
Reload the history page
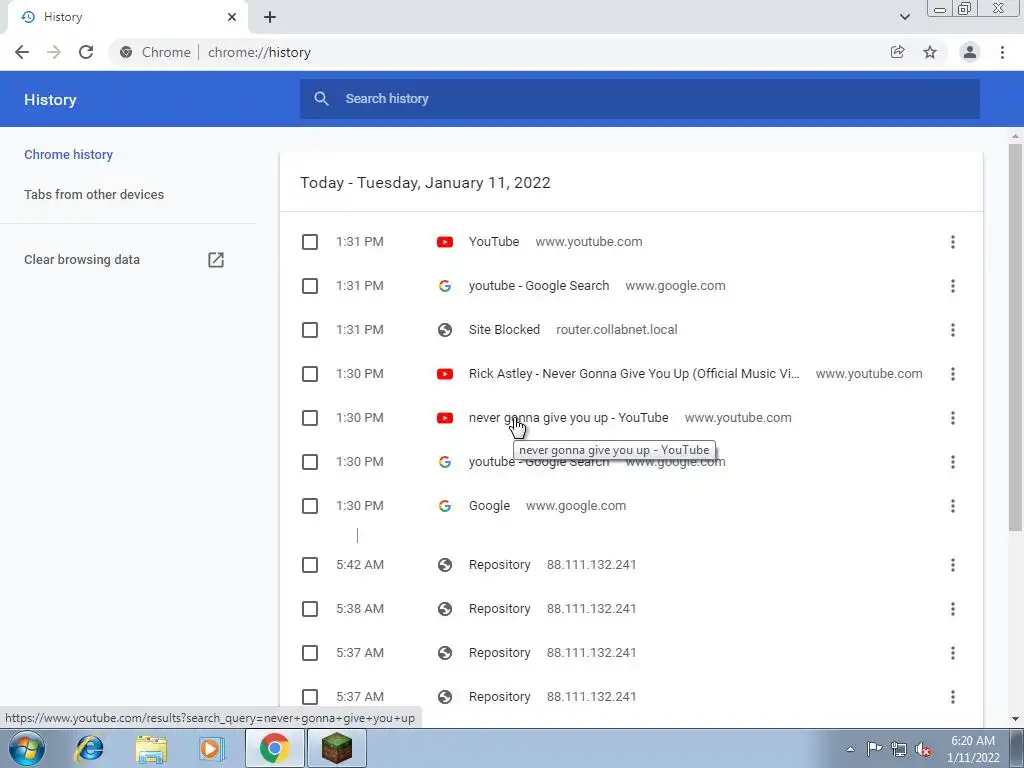(86, 52)
